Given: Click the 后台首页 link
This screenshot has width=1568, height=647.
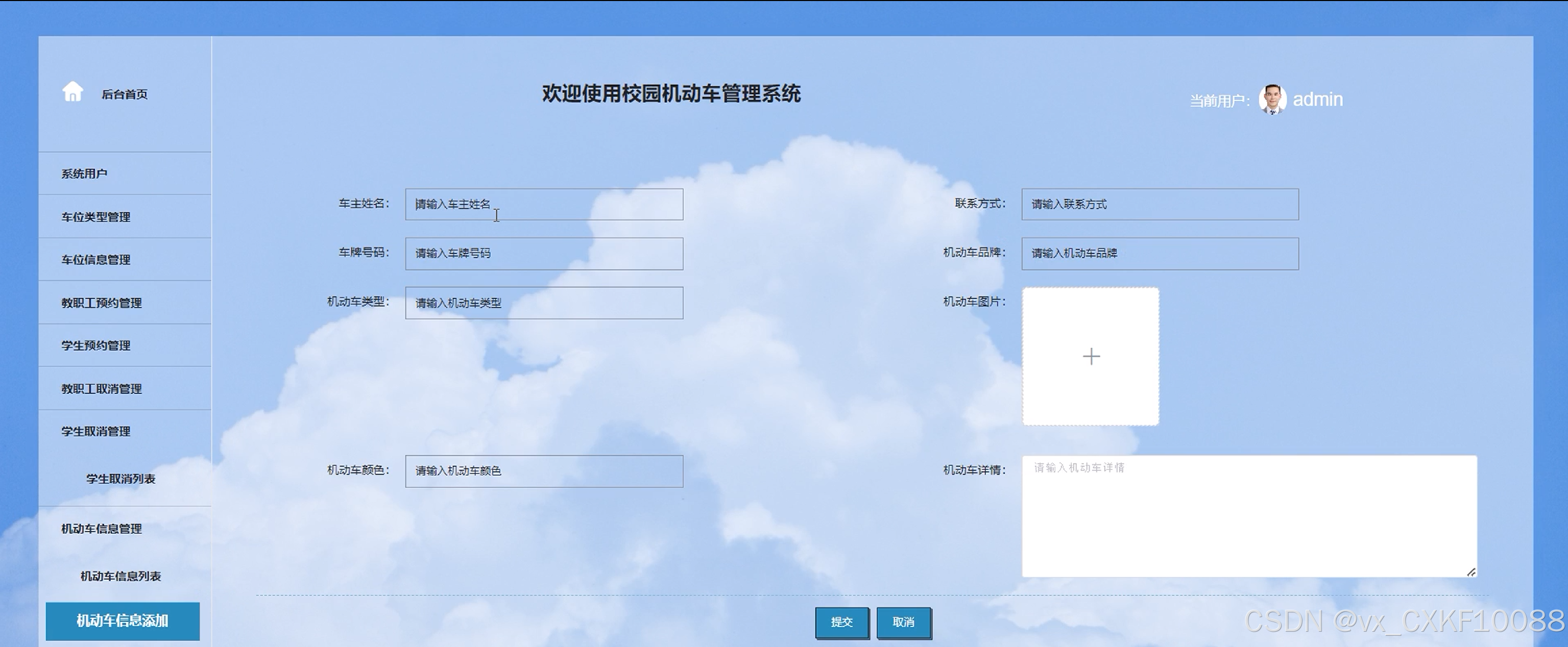Looking at the screenshot, I should pos(124,94).
